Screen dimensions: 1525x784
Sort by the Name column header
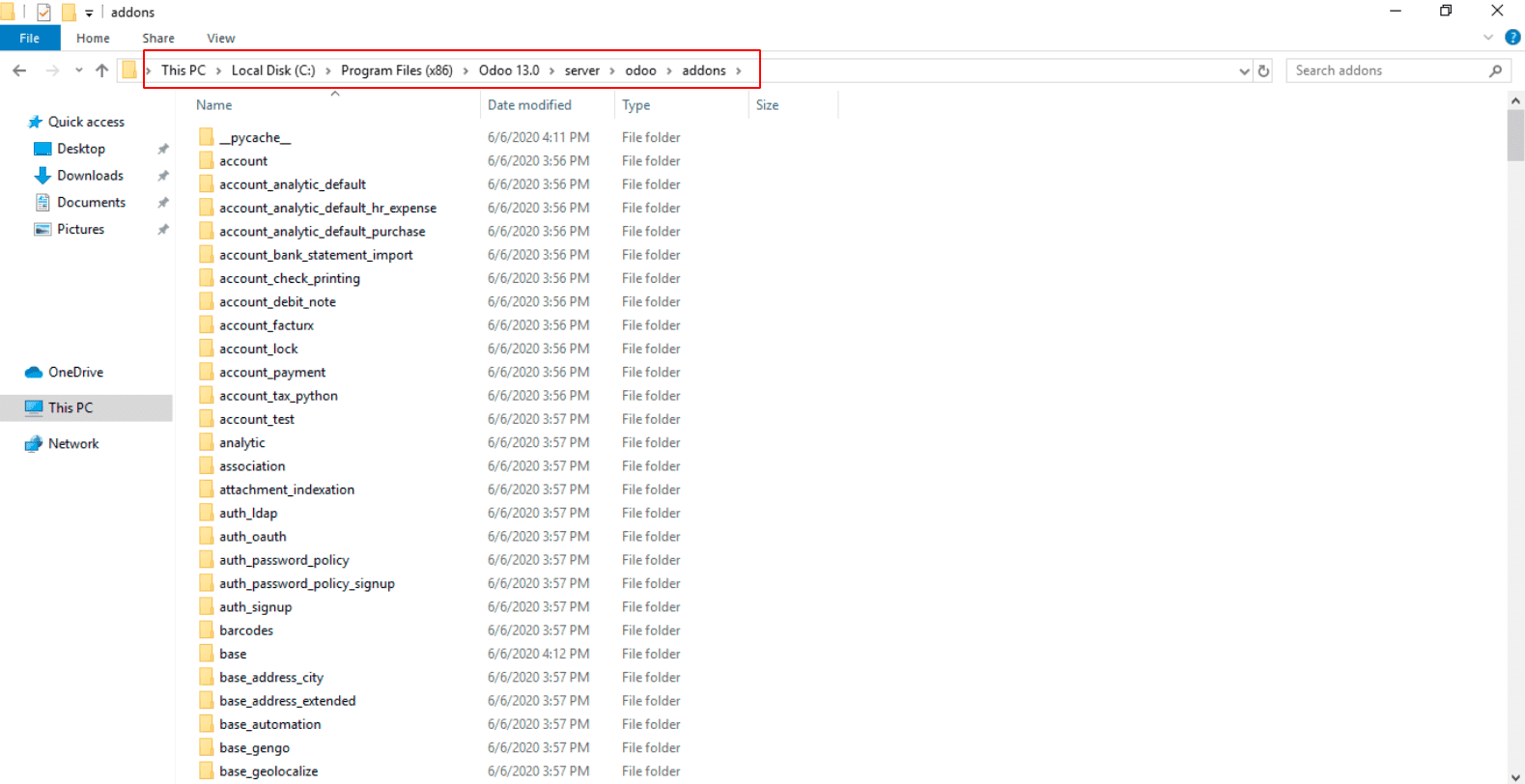pyautogui.click(x=214, y=105)
